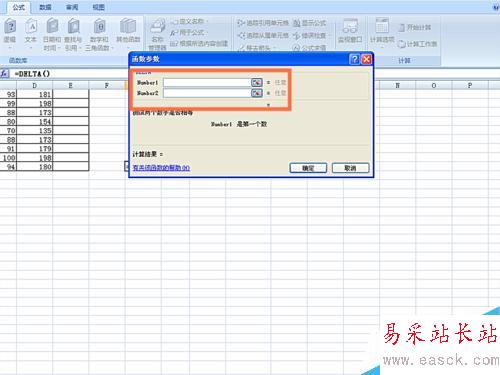This screenshot has width=500, height=375.
Task: Switch to the View (视图) tab
Action: pyautogui.click(x=98, y=7)
